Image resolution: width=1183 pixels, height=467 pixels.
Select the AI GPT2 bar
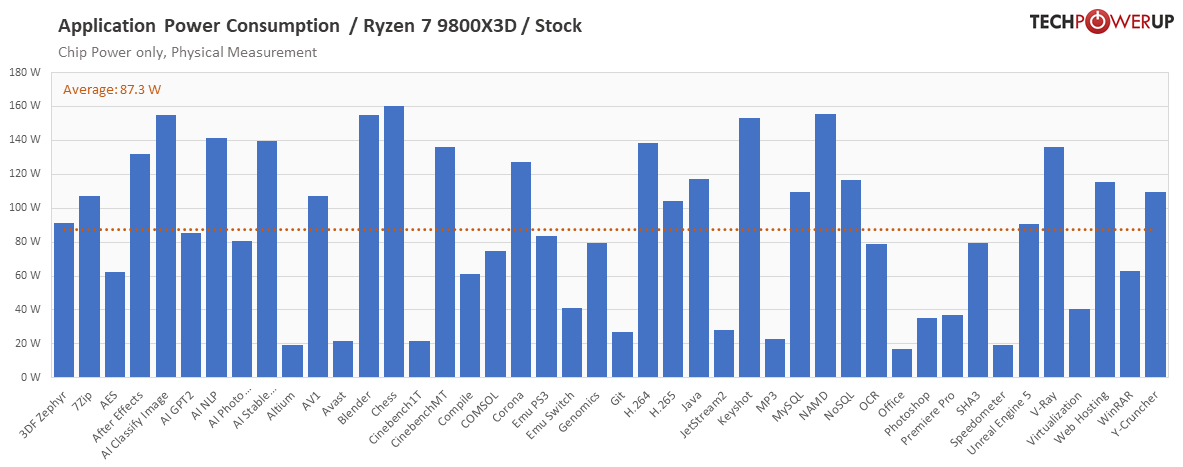tap(192, 305)
